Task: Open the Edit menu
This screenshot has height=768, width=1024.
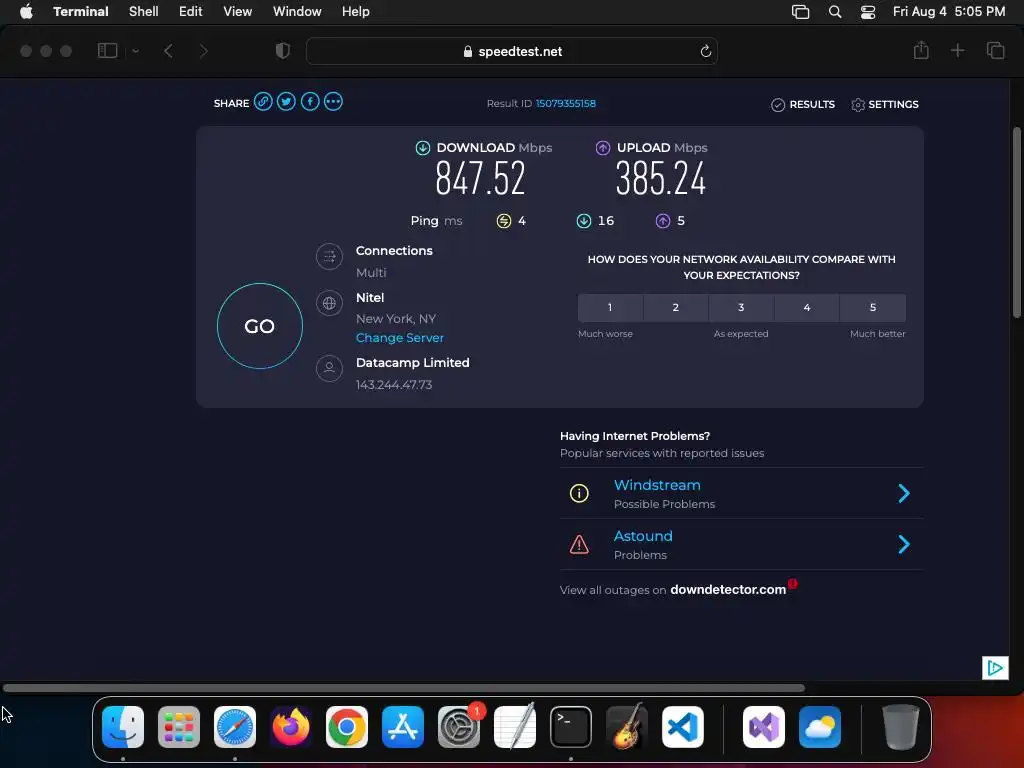Action: pyautogui.click(x=191, y=11)
